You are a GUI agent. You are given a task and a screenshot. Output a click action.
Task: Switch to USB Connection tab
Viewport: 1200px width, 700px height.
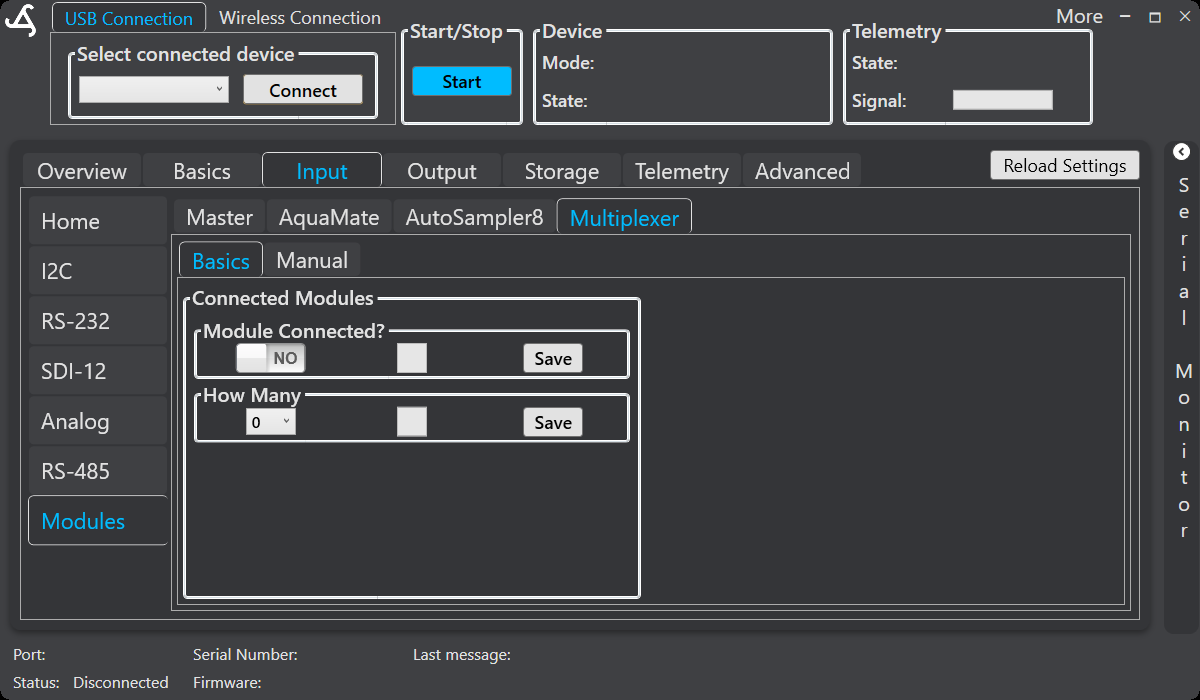click(129, 18)
